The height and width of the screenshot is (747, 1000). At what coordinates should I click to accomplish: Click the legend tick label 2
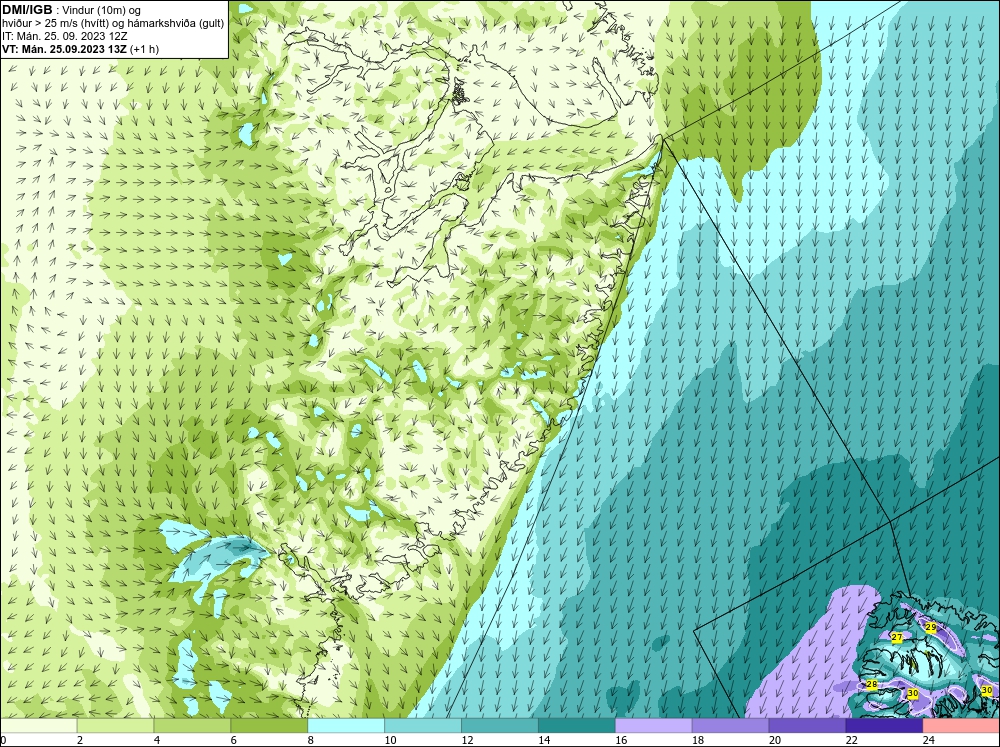point(80,740)
